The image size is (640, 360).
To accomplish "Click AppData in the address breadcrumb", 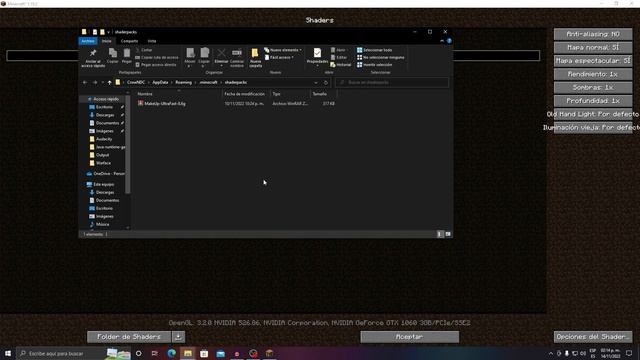I will pos(160,82).
